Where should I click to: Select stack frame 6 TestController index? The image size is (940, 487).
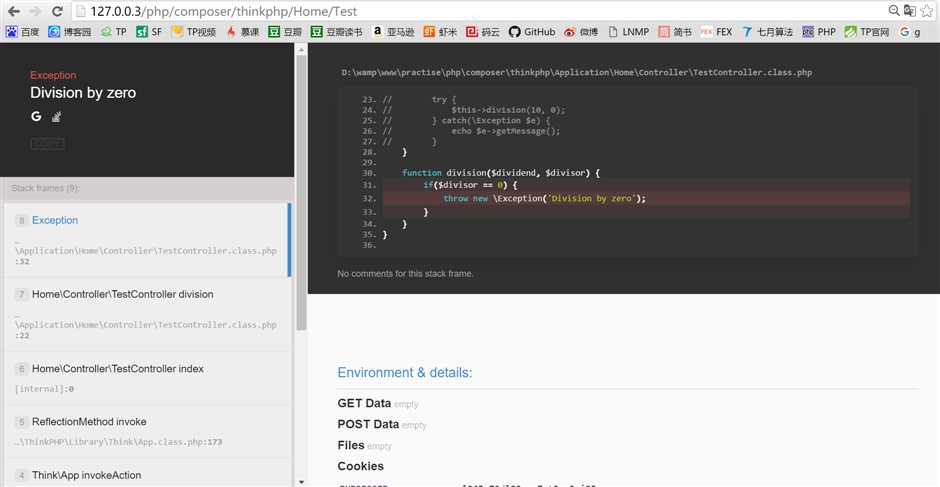click(x=146, y=378)
